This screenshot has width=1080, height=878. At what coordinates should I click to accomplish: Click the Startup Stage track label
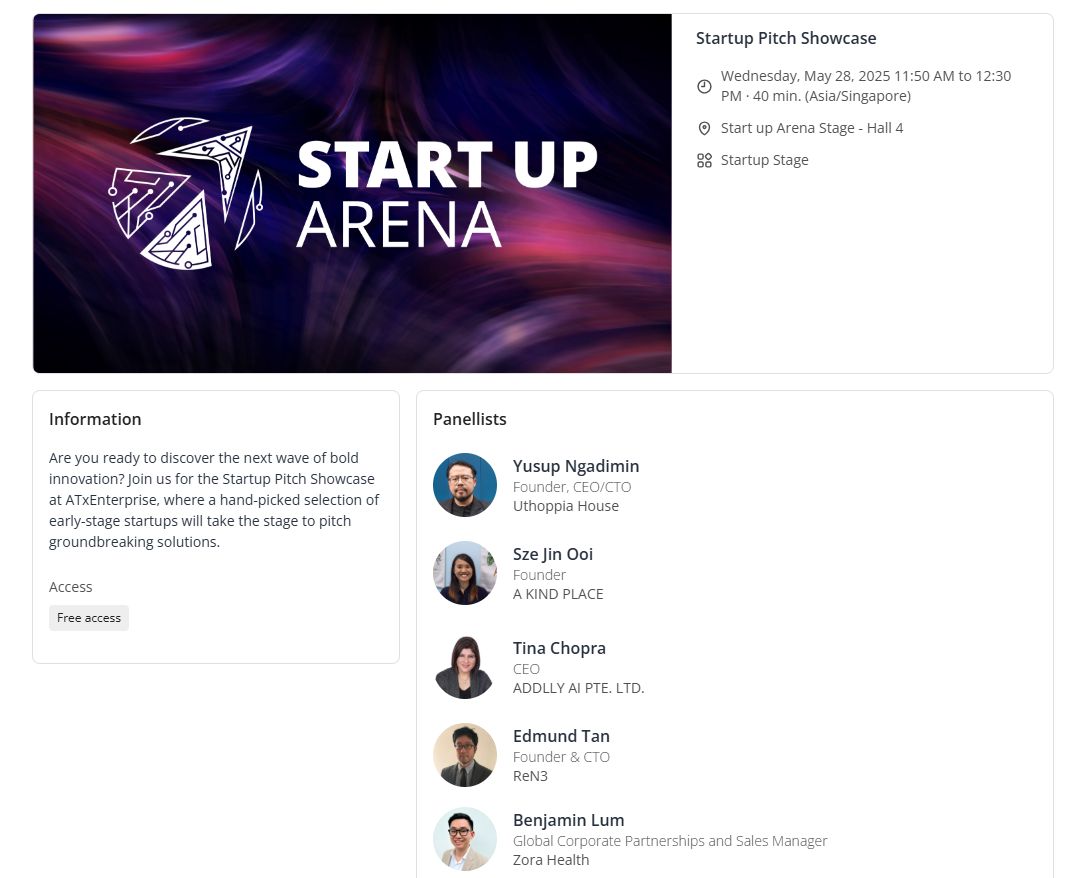coord(765,160)
